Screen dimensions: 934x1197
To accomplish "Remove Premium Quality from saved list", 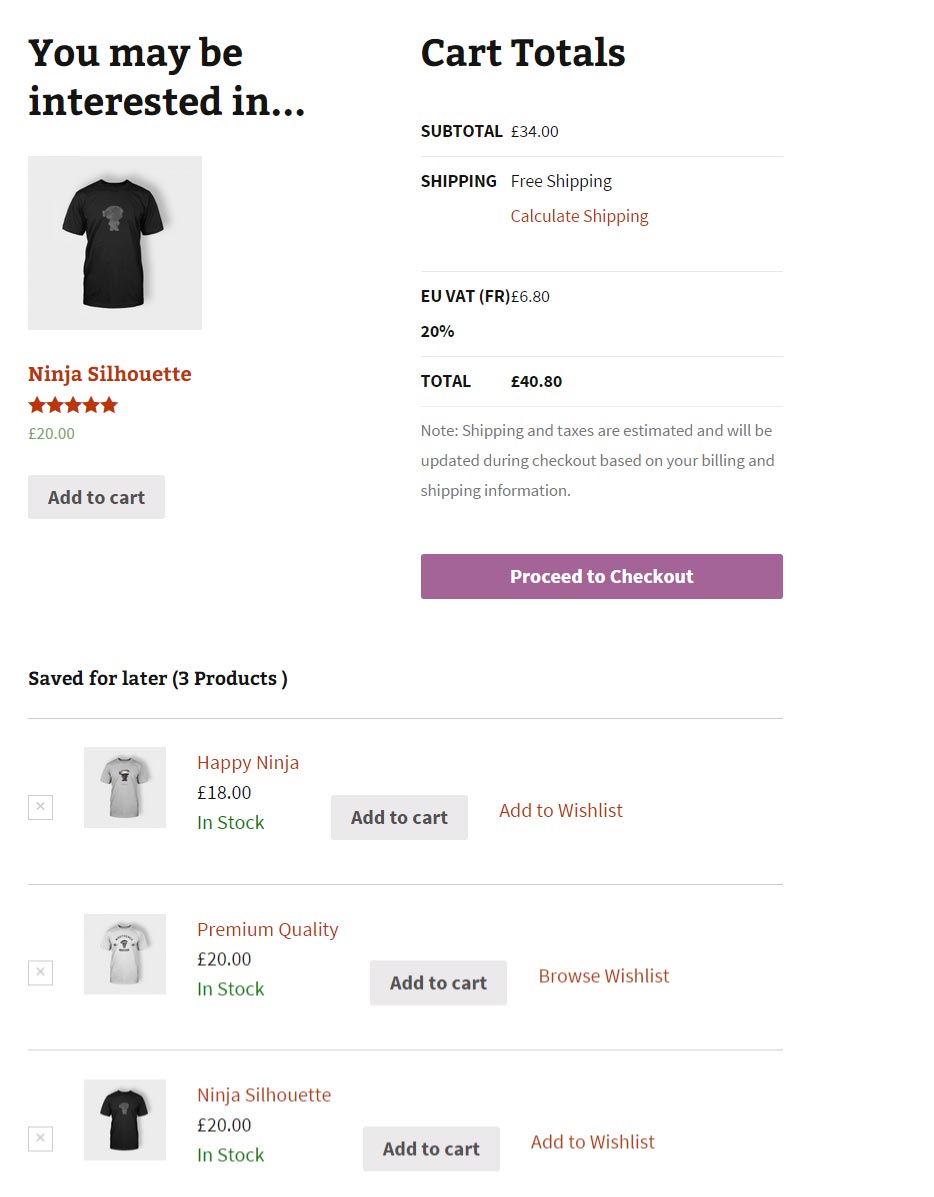I will click(40, 972).
